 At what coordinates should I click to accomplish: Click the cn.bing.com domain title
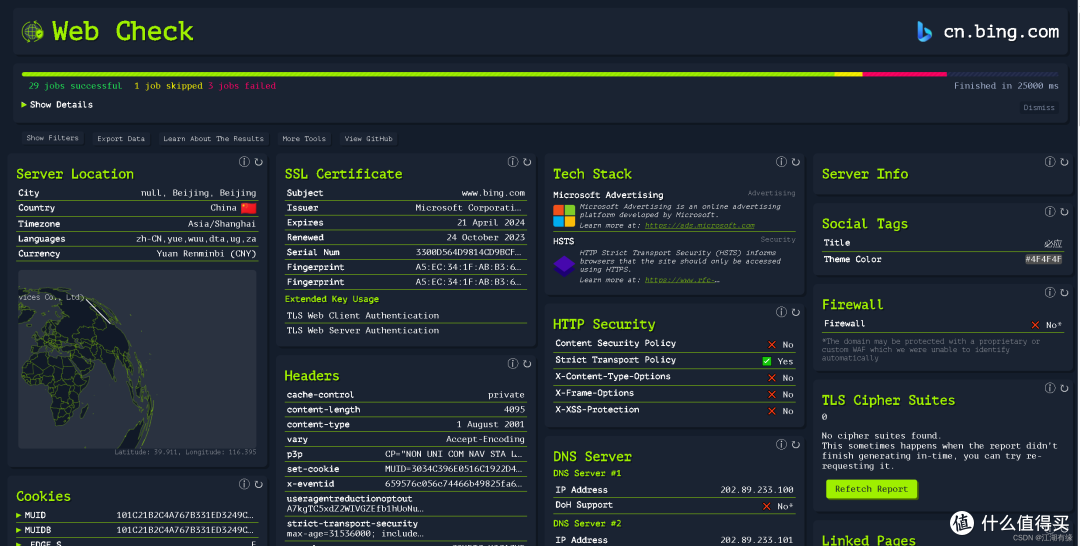[x=1001, y=32]
